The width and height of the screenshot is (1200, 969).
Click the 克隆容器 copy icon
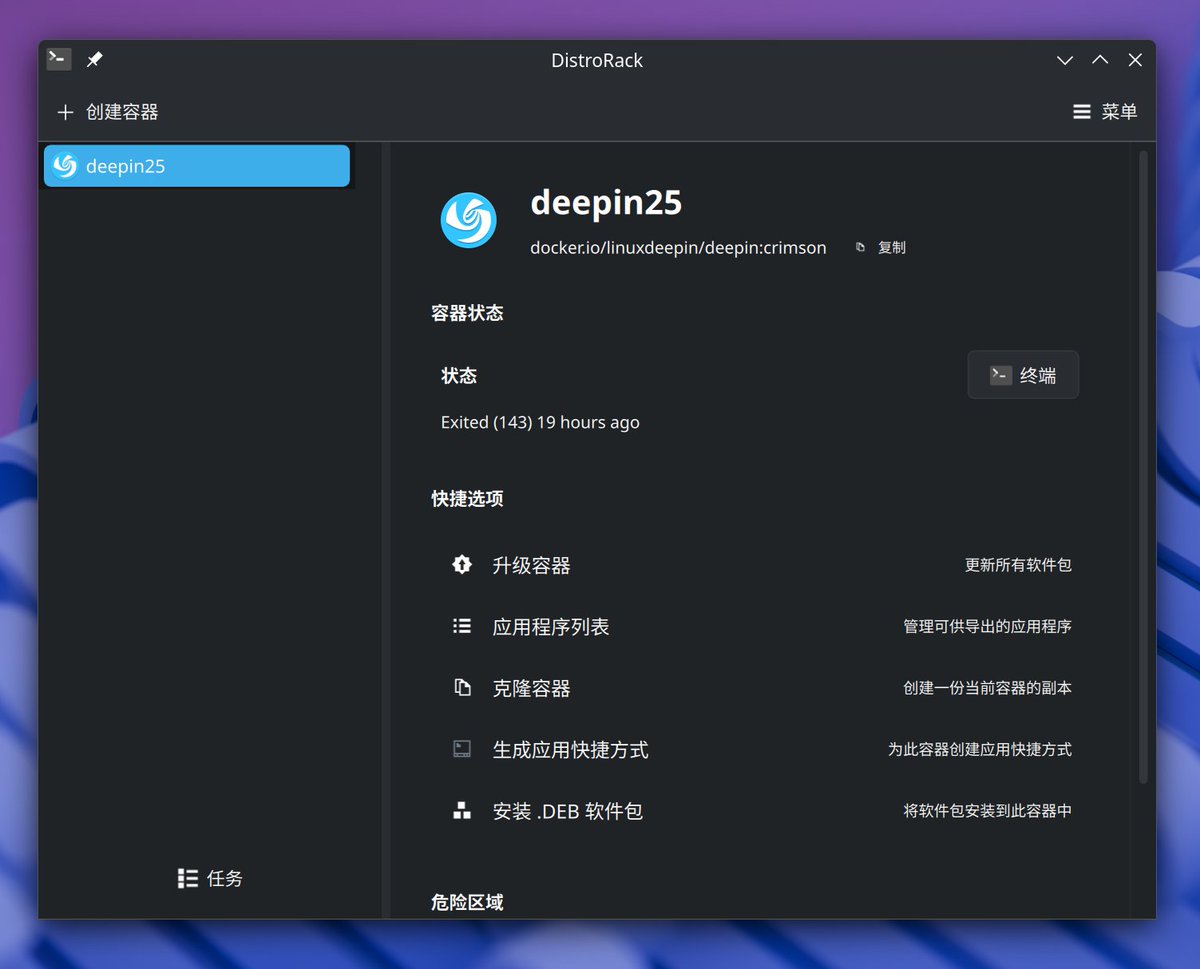[x=461, y=688]
